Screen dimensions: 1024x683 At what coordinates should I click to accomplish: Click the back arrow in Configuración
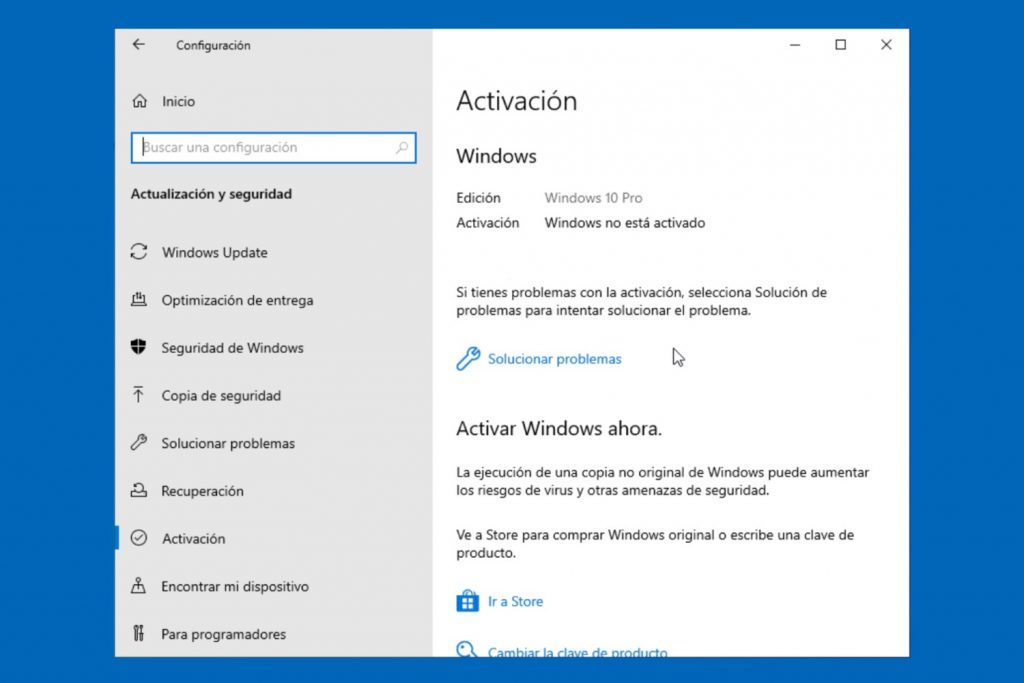point(139,45)
